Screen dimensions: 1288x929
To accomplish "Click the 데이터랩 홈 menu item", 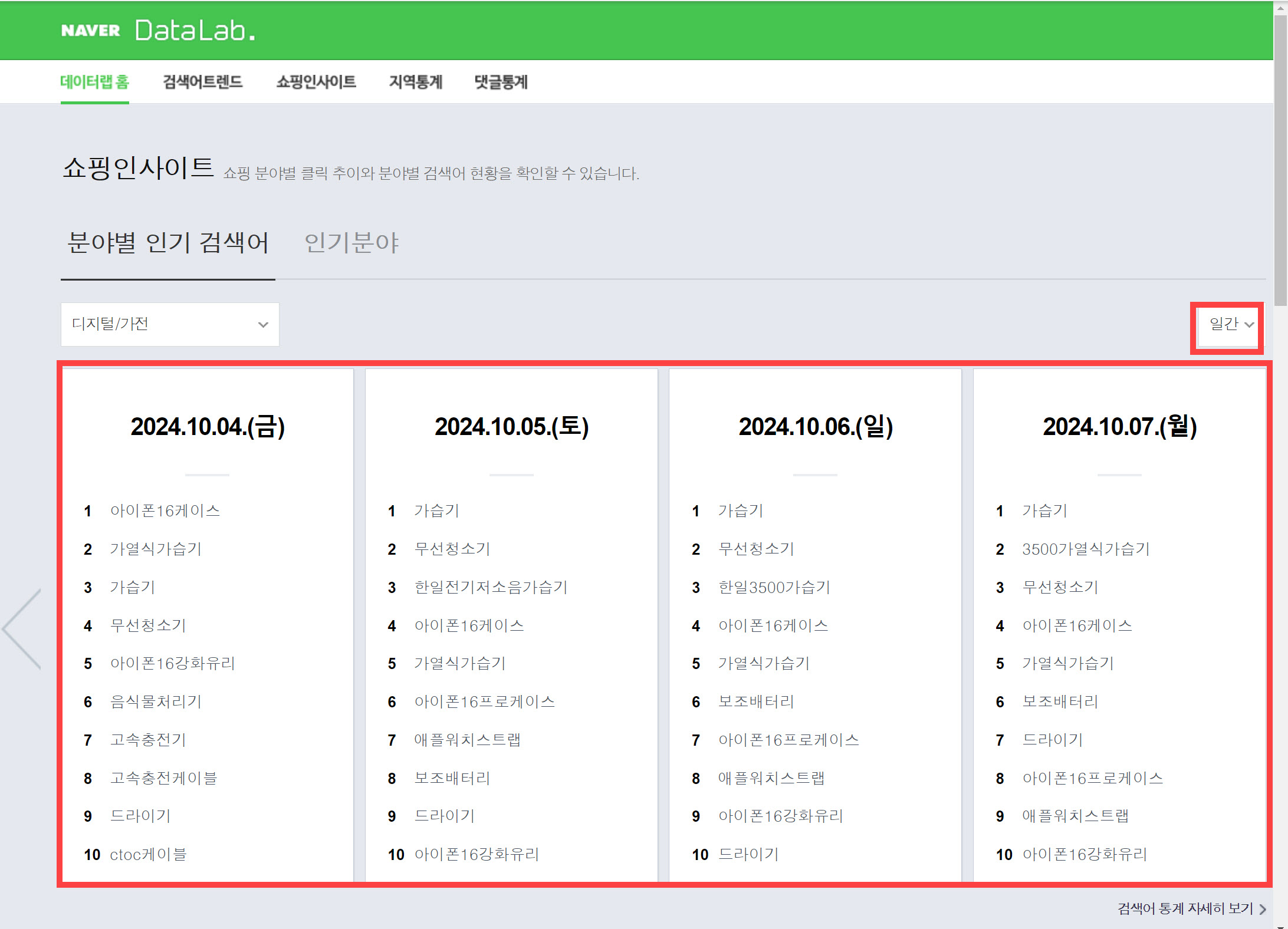I will (x=94, y=82).
